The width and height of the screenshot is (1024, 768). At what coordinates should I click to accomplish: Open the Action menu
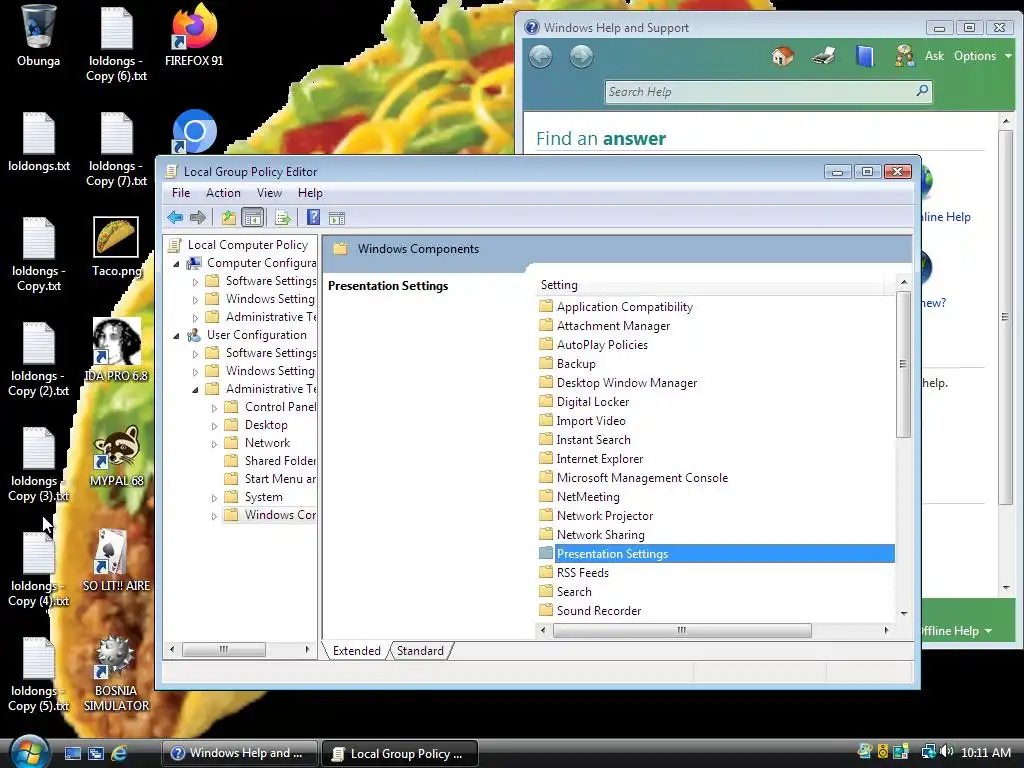(223, 193)
